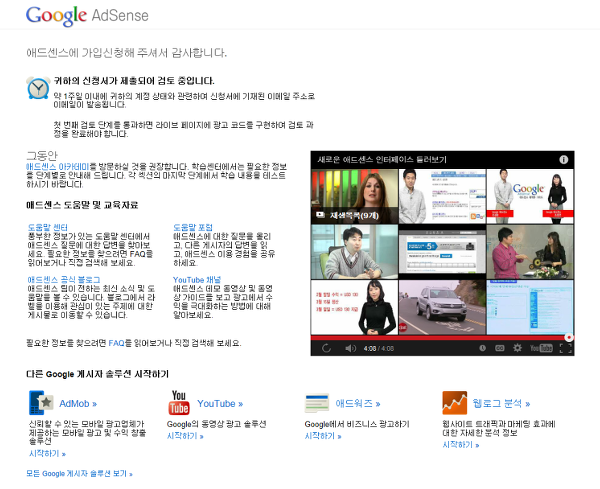Select thumbnail of man beside webpage
This screenshot has height=489, width=600.
tap(442, 196)
